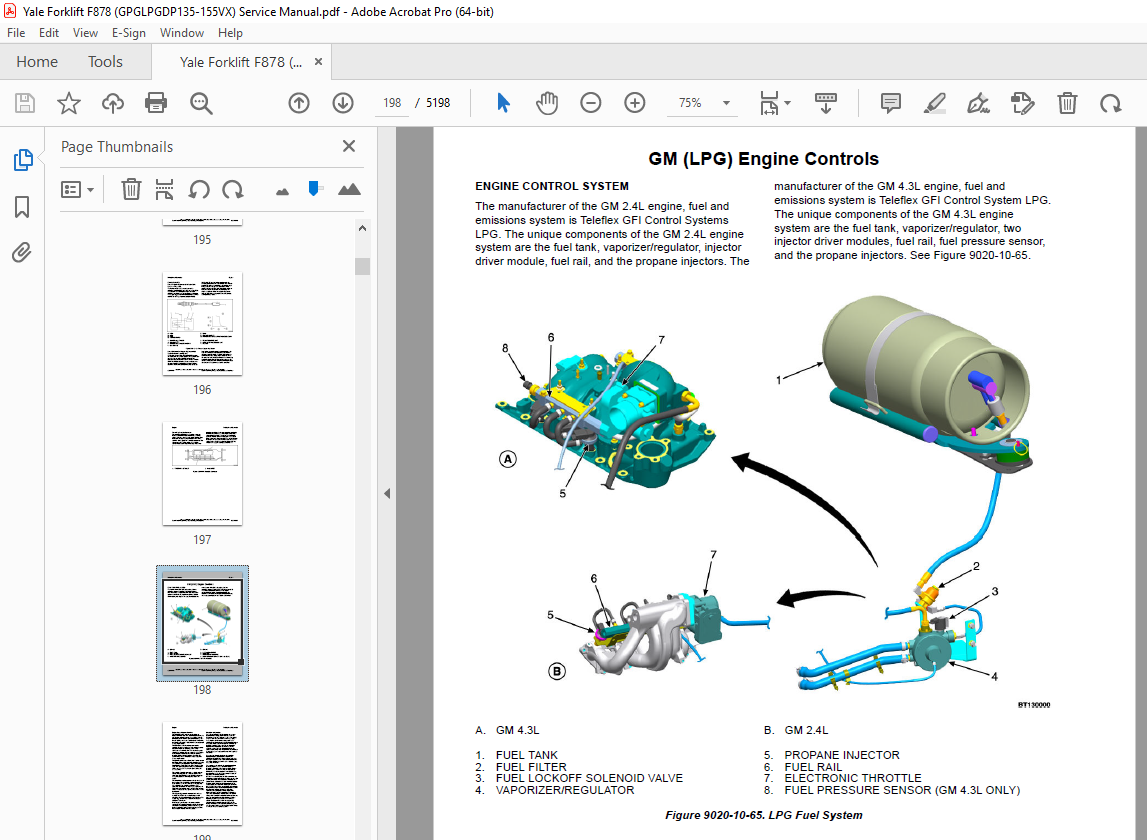Click the scrolling mode keyboard icon
Screen dimensions: 1147x840
click(x=825, y=103)
